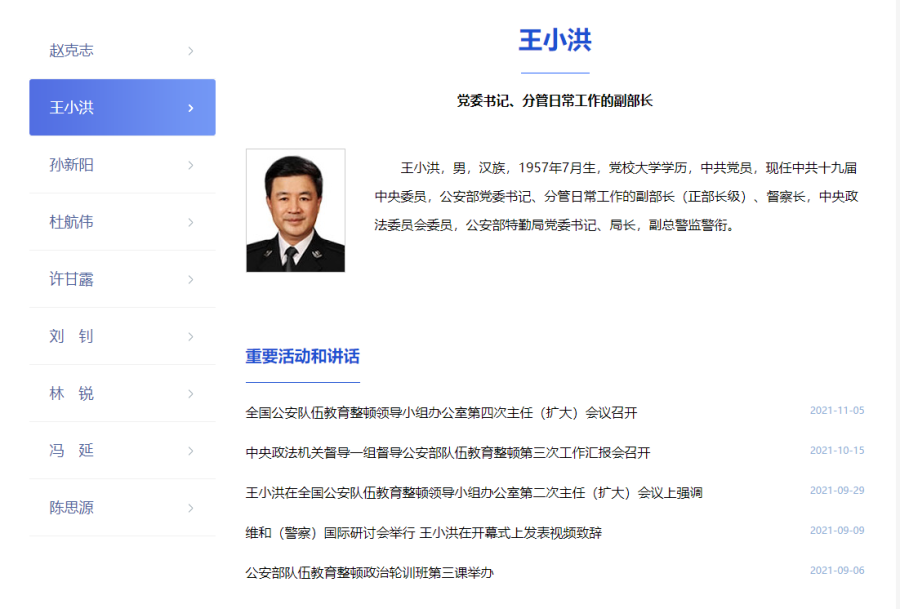Select 赵克志 in the sidebar list
This screenshot has width=900, height=609.
click(72, 51)
